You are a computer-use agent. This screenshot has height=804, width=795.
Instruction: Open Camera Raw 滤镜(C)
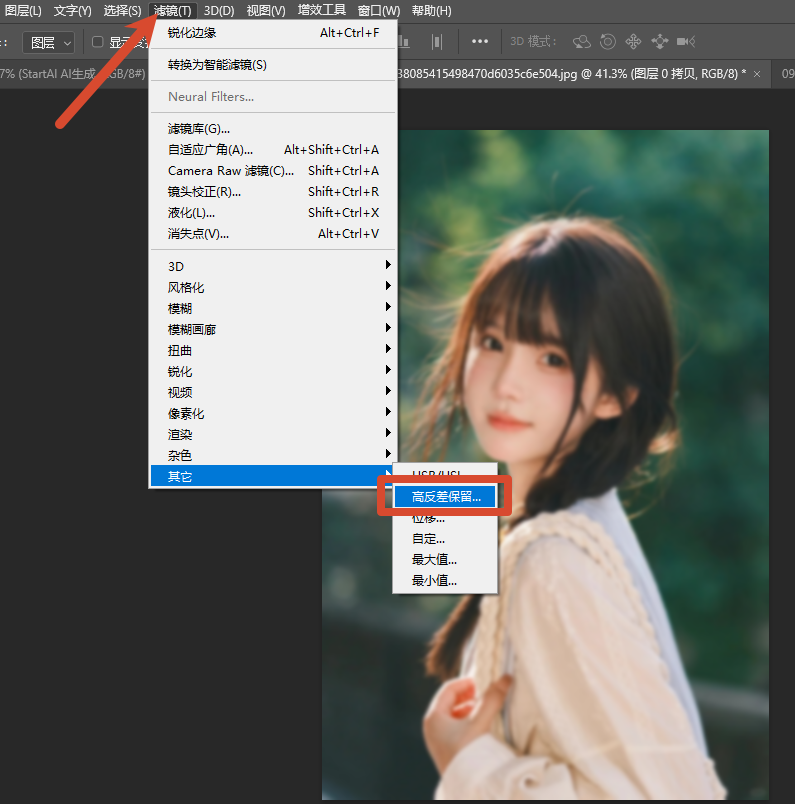[273, 171]
